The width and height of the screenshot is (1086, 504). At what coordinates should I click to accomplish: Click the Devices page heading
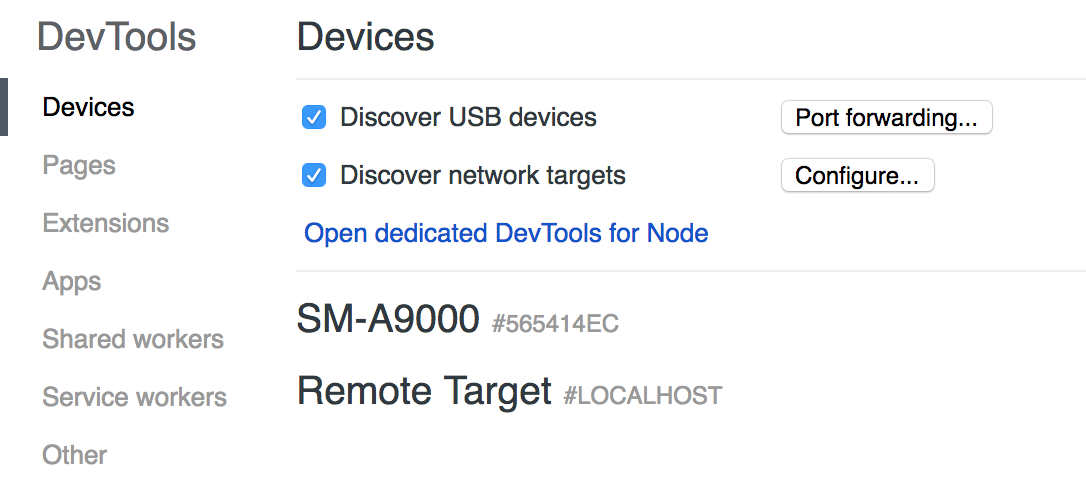(x=365, y=38)
